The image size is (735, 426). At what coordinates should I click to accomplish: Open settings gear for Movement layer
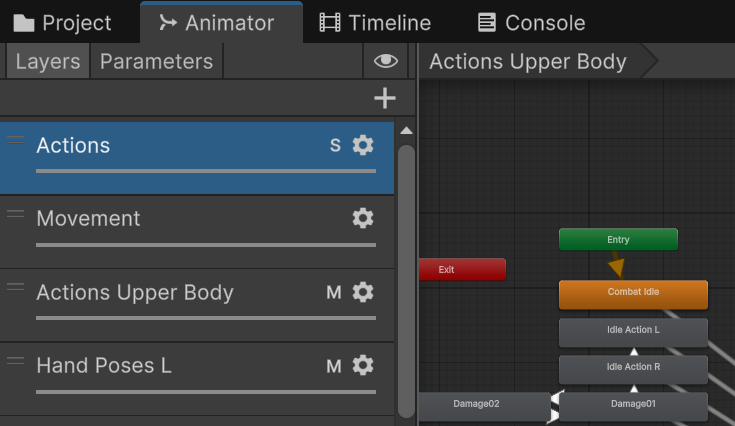[363, 218]
